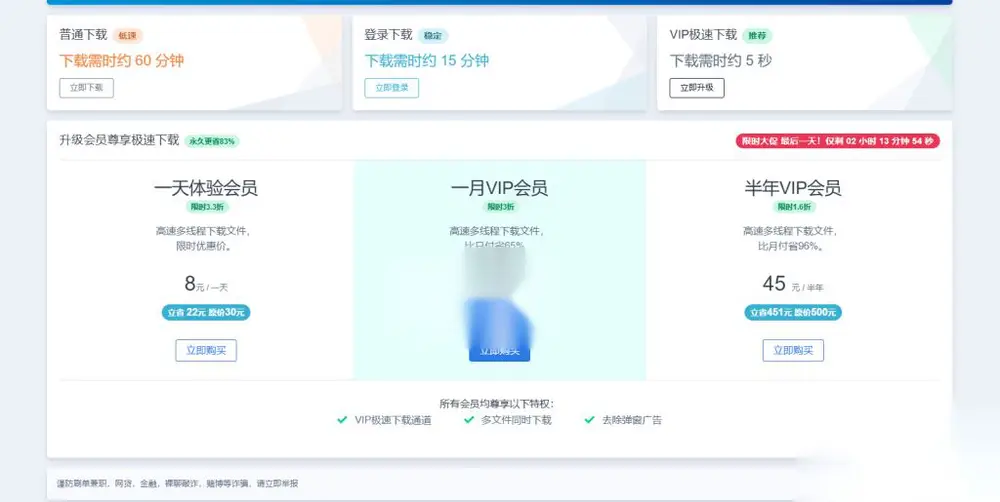Click the red 限时大促 countdown banner
Screen dimensions: 1000x502
pos(837,141)
